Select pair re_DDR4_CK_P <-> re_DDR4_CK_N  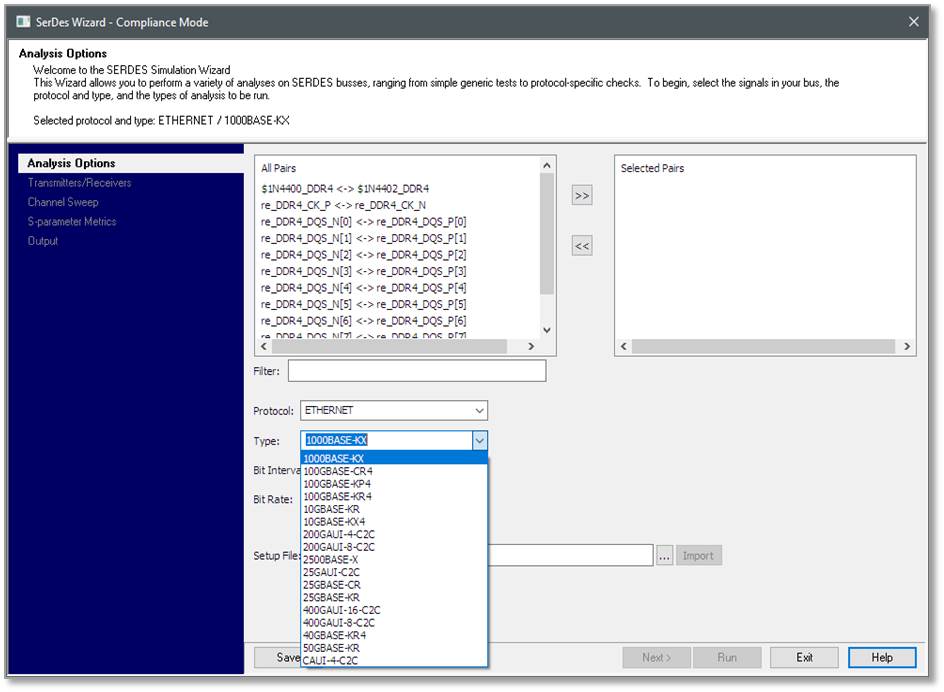[343, 205]
